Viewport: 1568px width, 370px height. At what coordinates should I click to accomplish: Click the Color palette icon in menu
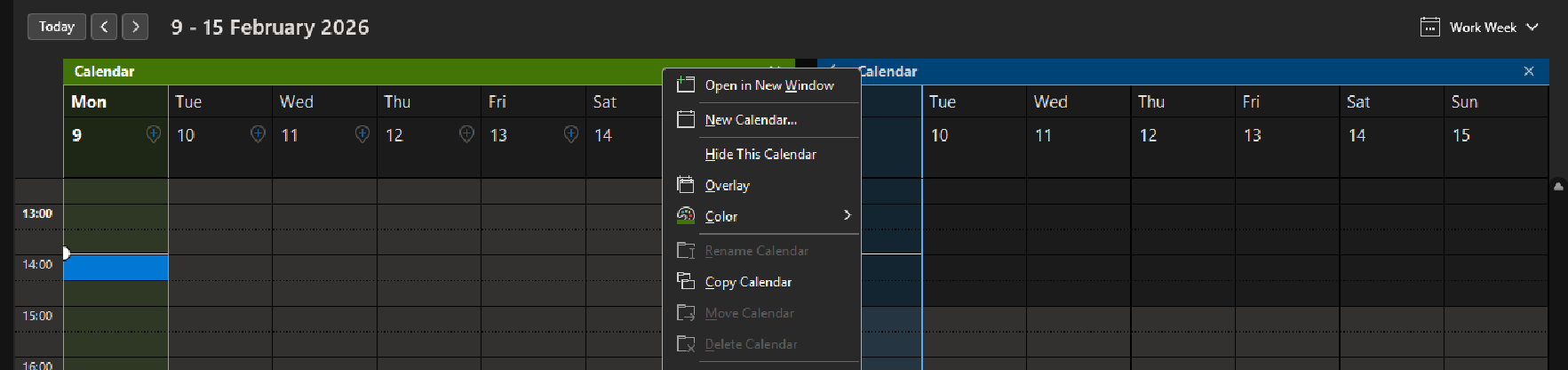pyautogui.click(x=686, y=216)
